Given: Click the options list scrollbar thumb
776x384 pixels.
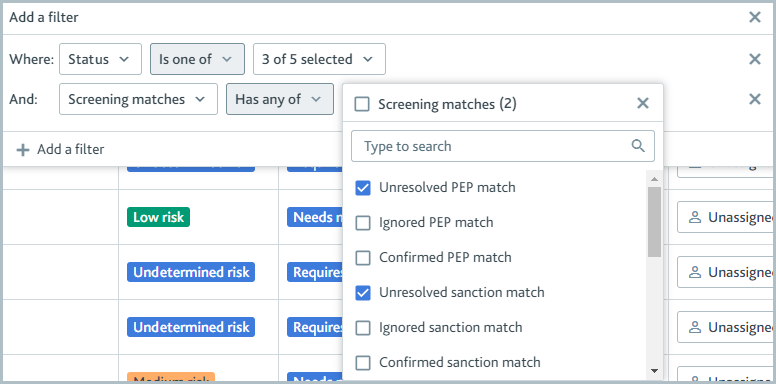Looking at the screenshot, I should coord(654,222).
